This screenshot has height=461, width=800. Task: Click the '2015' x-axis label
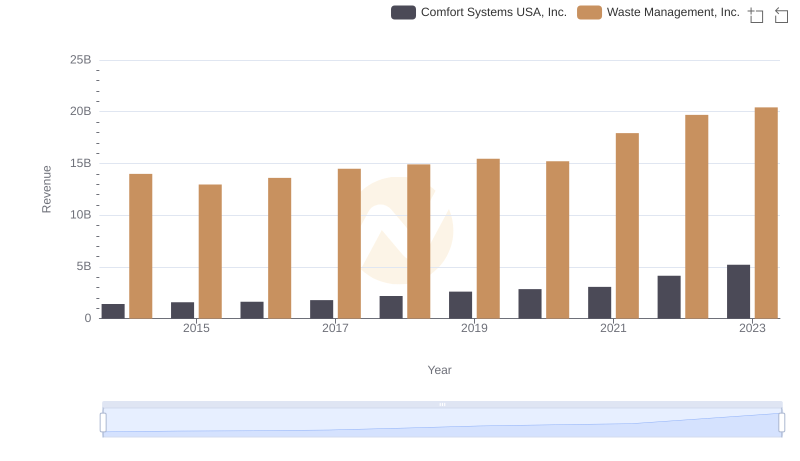click(196, 328)
